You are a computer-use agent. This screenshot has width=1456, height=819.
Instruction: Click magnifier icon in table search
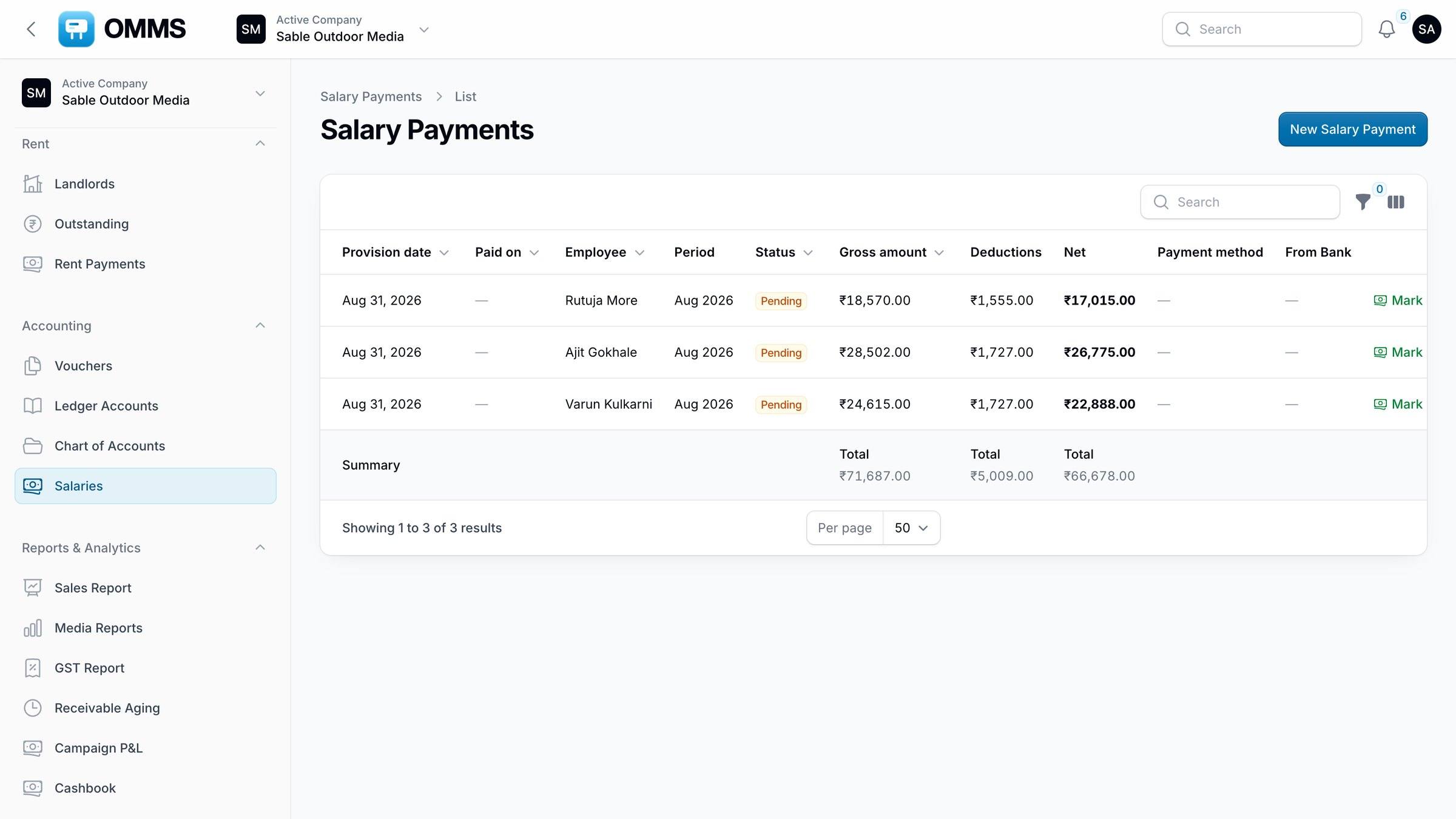click(x=1161, y=202)
